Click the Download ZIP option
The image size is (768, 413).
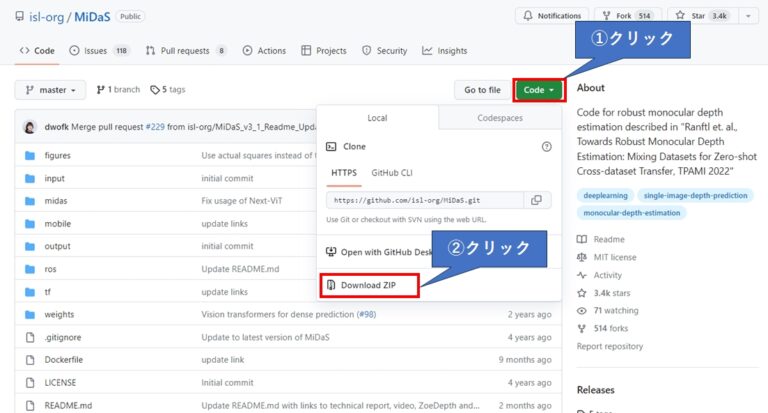(370, 285)
